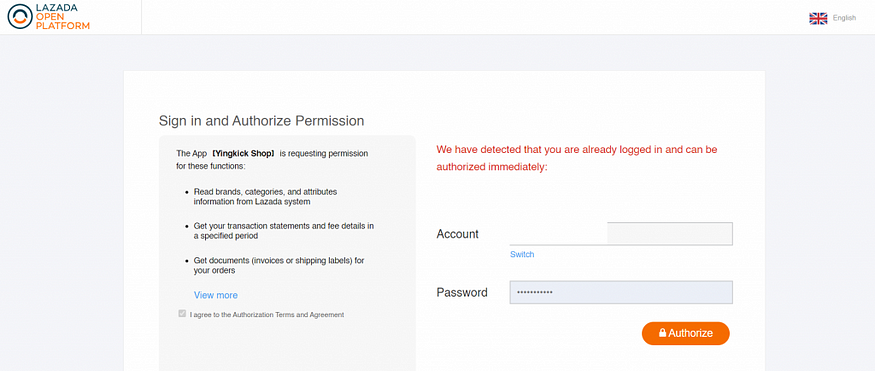Click the Get documents permission item
The image size is (875, 371).
(279, 266)
